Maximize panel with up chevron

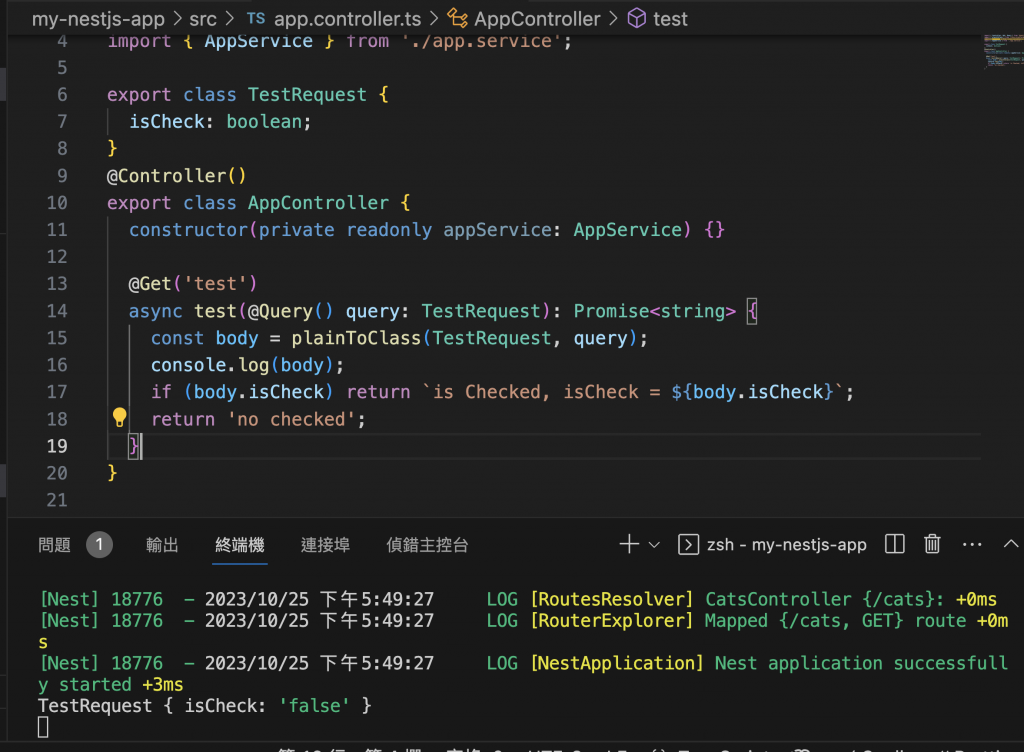1011,544
